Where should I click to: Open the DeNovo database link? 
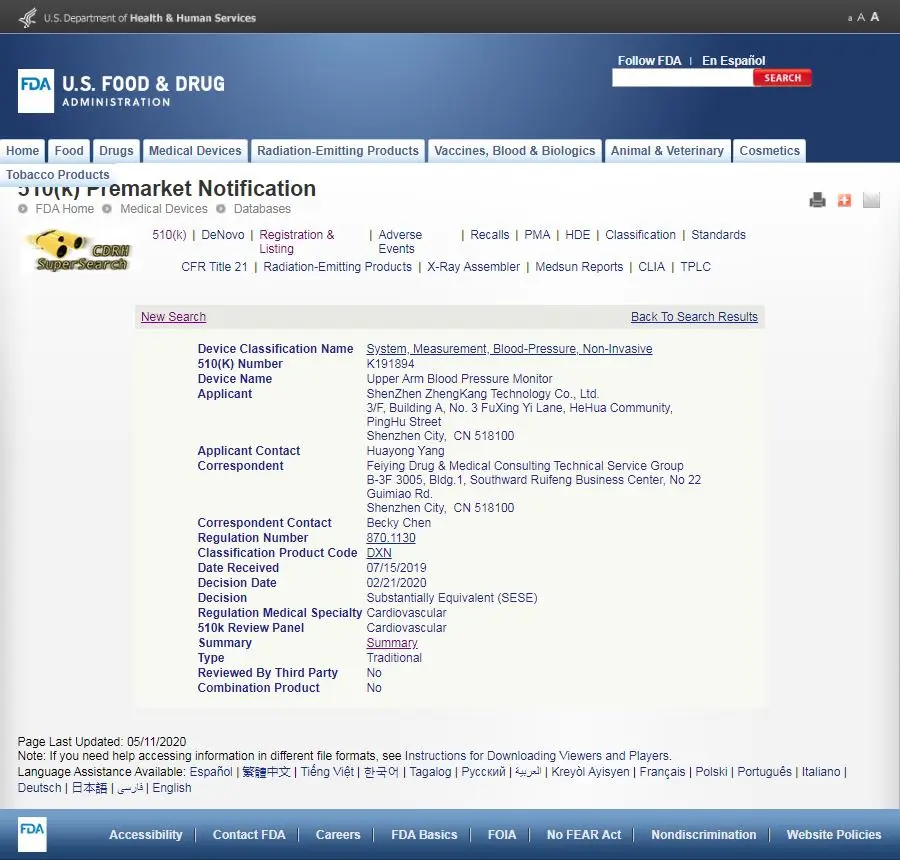(x=223, y=235)
